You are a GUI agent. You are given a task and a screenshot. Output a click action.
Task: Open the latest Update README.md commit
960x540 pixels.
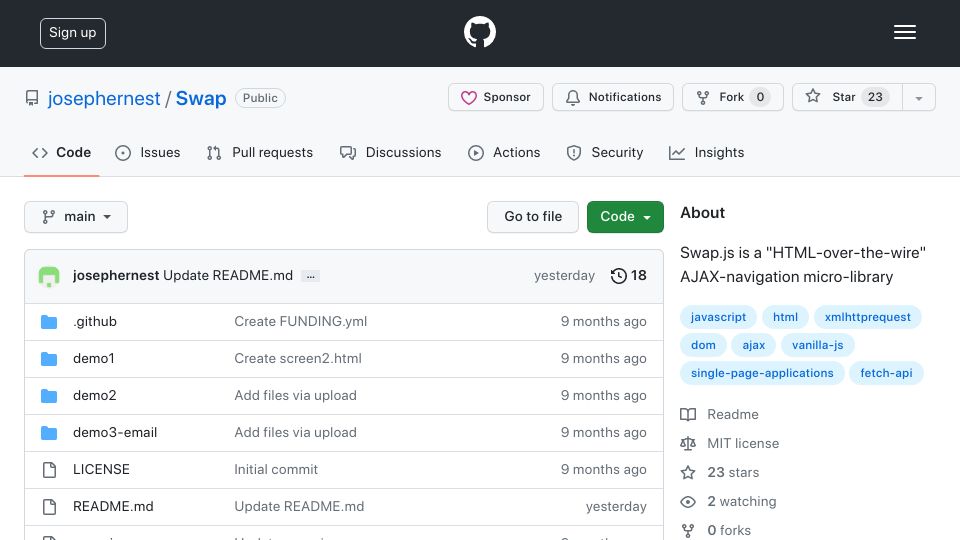click(x=228, y=276)
